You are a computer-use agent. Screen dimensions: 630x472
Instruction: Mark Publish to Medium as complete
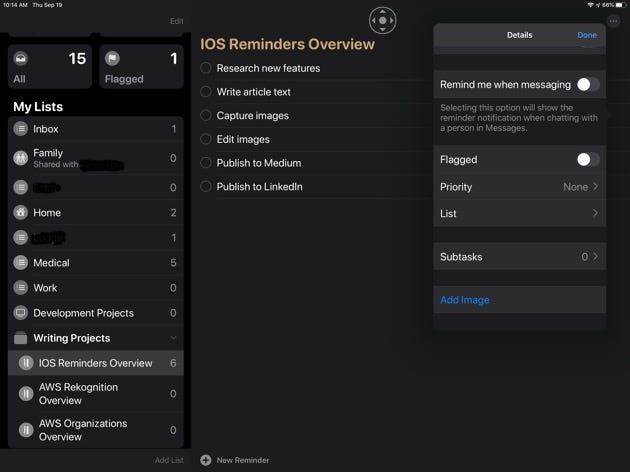206,163
